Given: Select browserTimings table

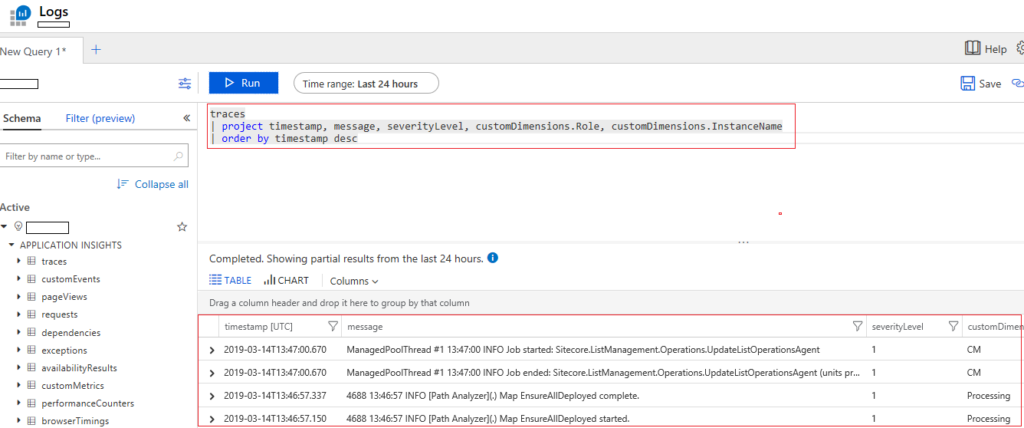Looking at the screenshot, I should [x=75, y=421].
